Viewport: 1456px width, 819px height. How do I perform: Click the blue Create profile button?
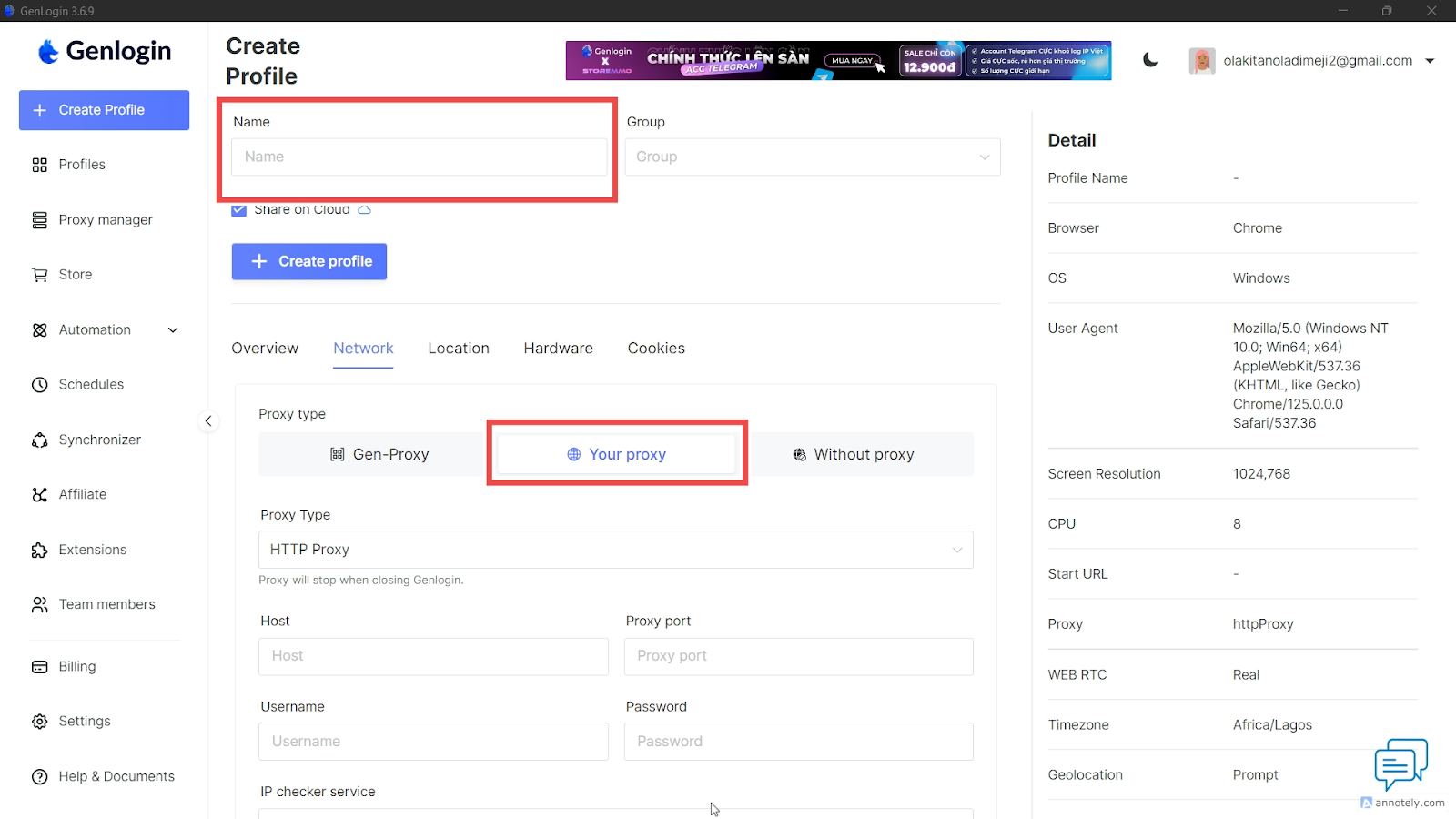[309, 262]
